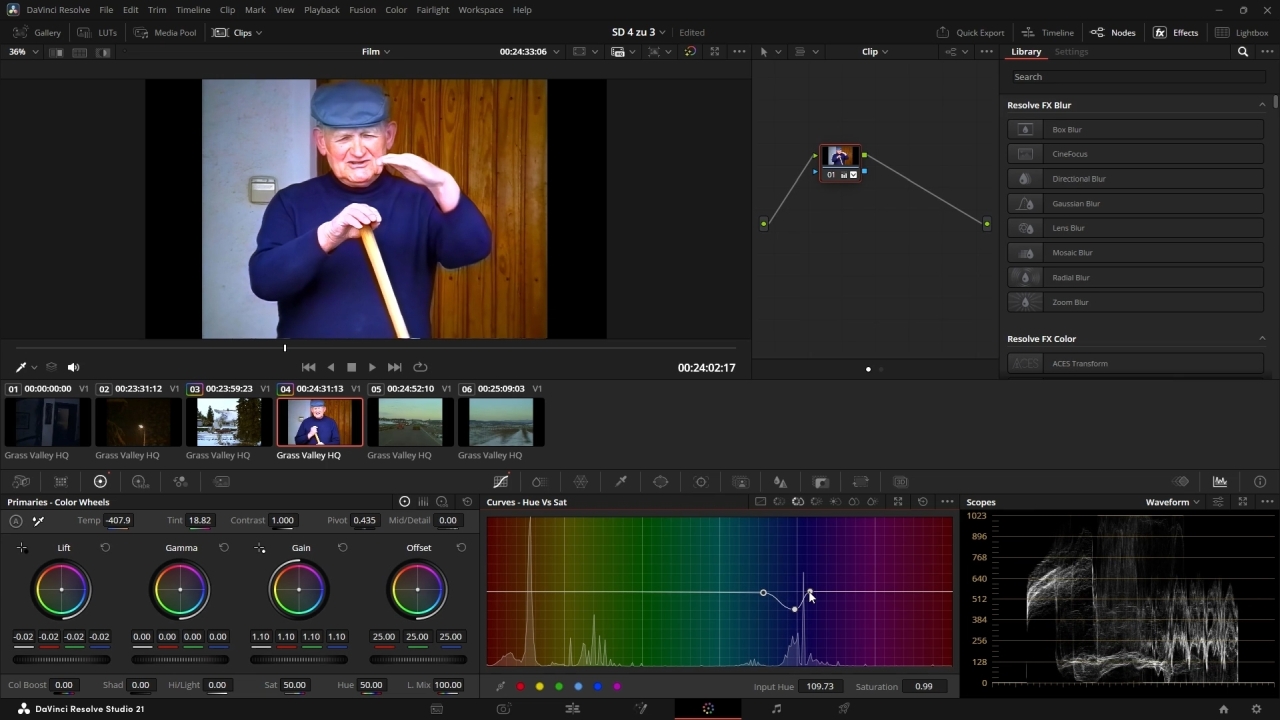Open the HDR color wheels palette

coord(140,481)
